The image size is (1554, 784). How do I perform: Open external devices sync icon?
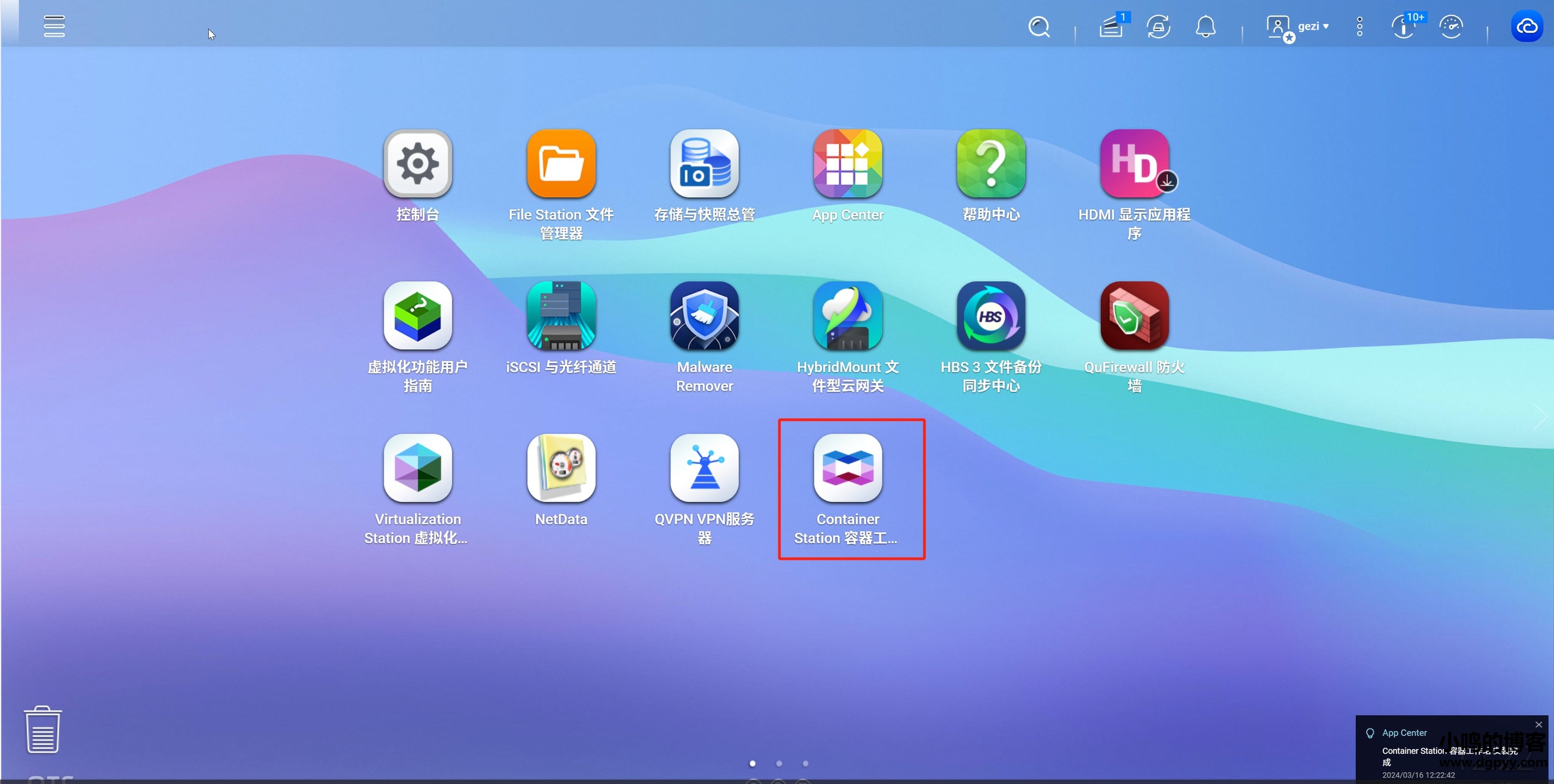point(1158,26)
